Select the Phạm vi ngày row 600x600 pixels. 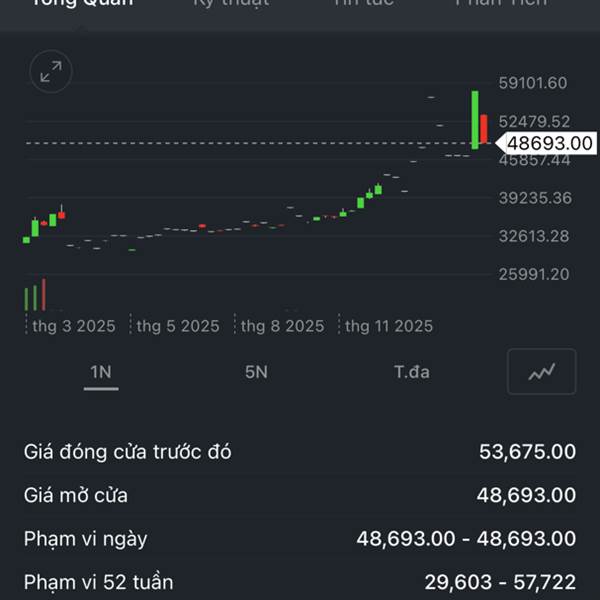pos(300,539)
